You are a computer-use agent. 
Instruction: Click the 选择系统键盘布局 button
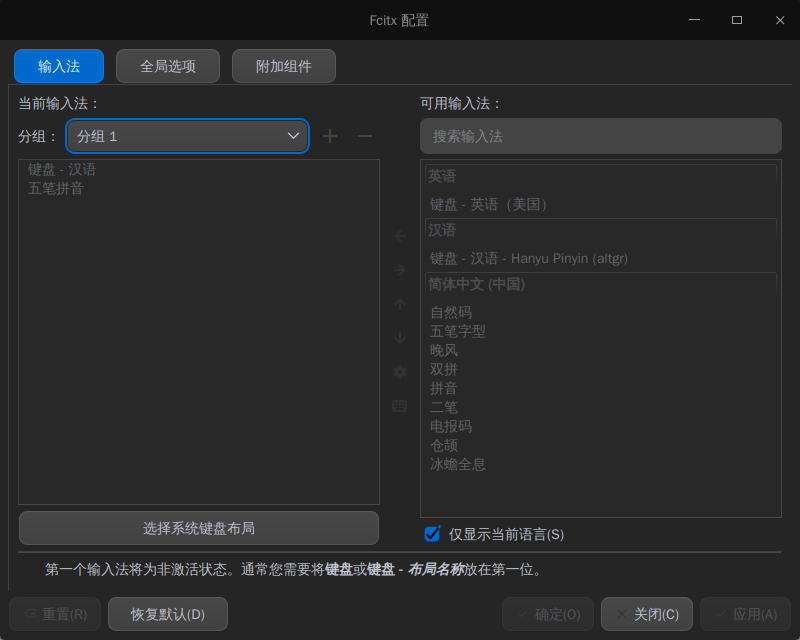(x=197, y=528)
